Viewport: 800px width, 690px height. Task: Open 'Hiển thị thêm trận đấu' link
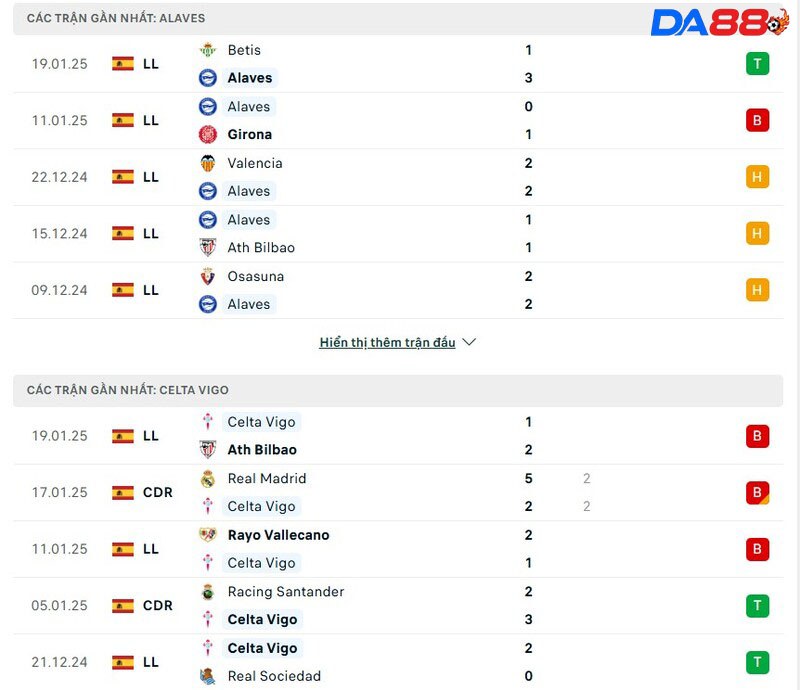(x=387, y=342)
